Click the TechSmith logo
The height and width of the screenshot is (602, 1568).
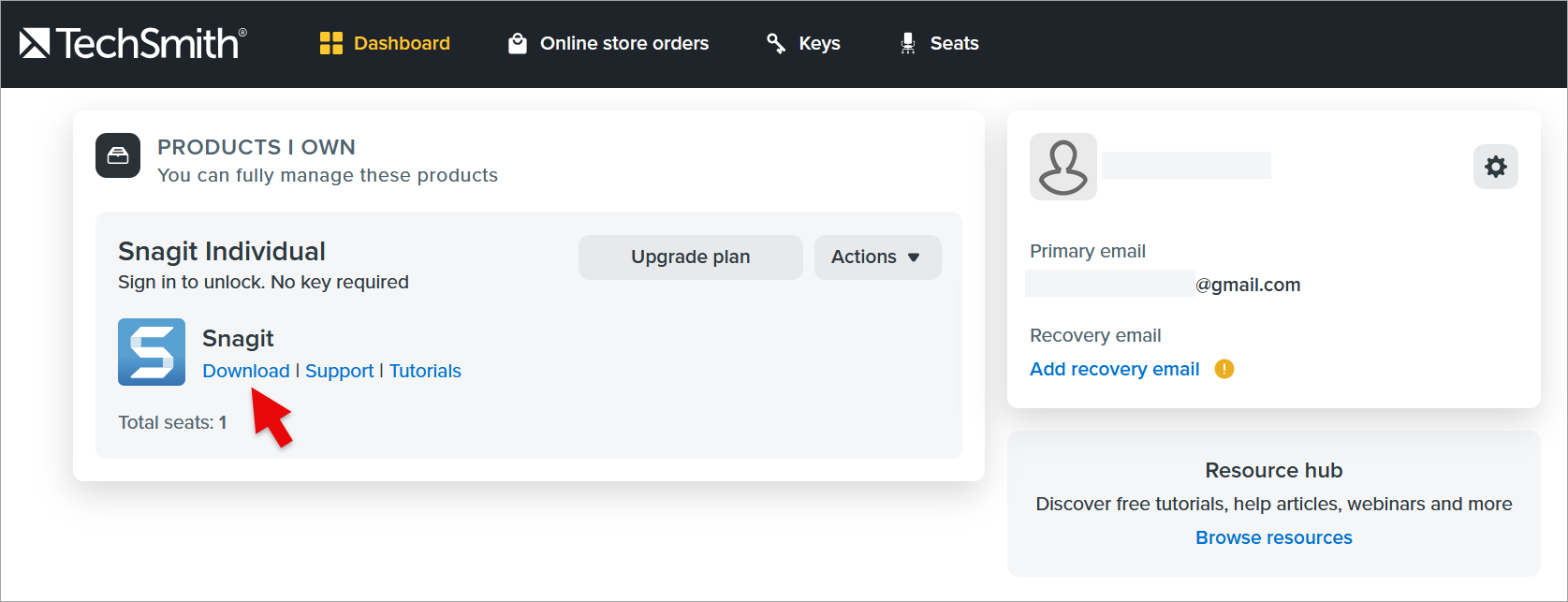click(x=133, y=43)
